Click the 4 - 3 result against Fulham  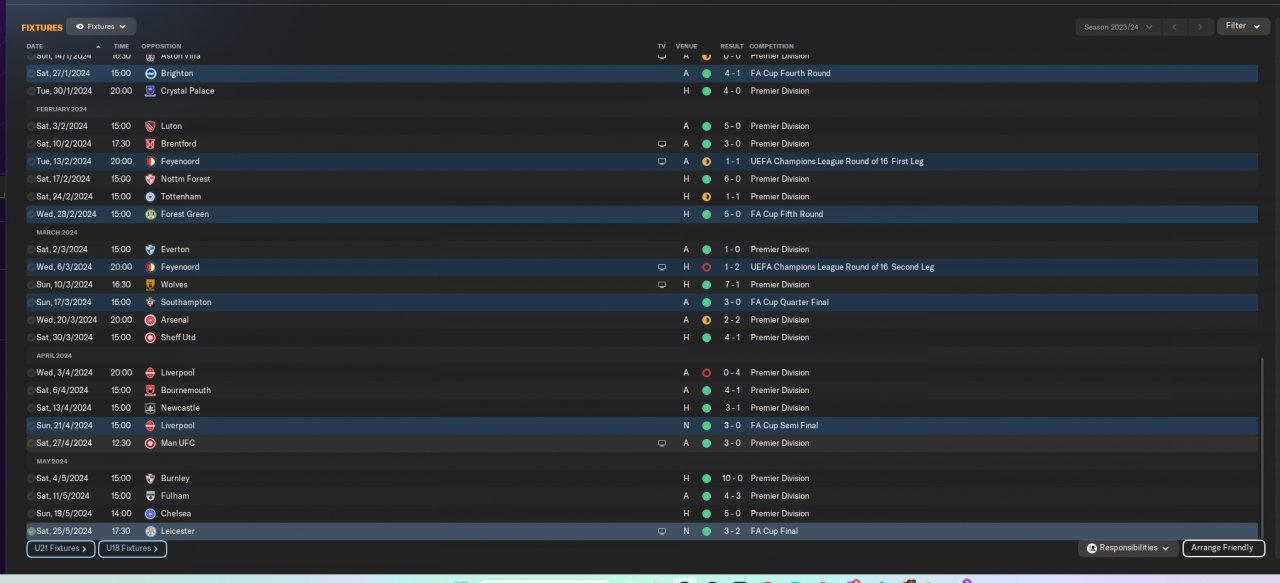[732, 496]
